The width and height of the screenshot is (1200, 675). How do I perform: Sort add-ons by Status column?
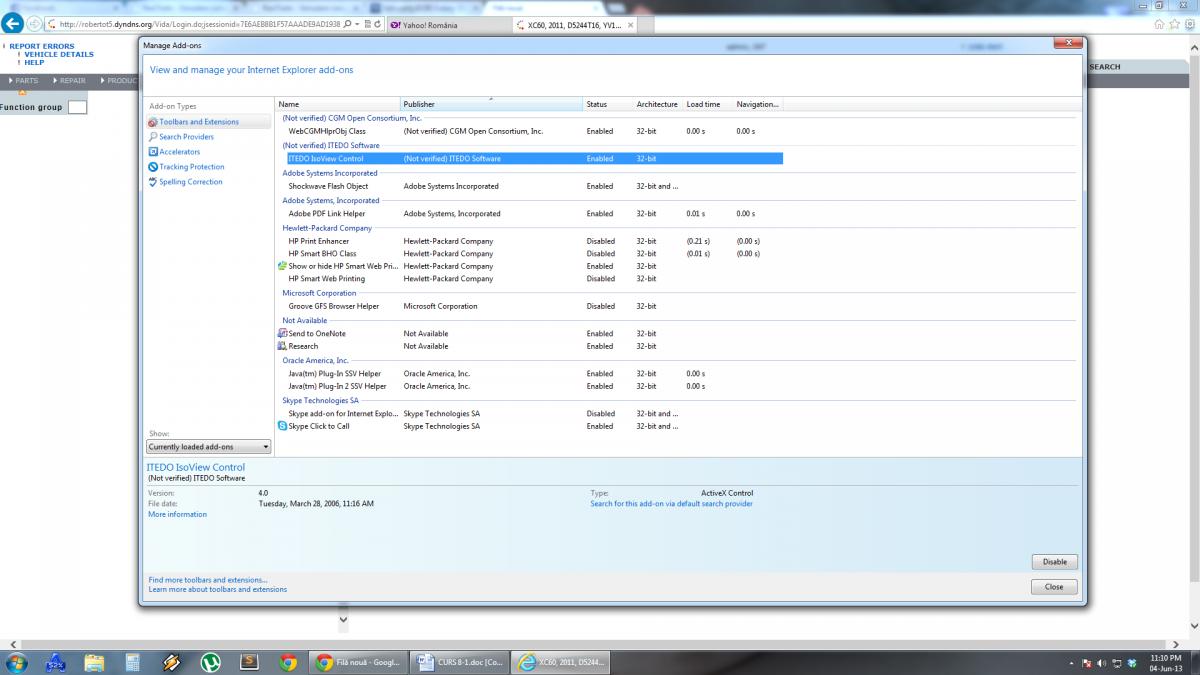608,104
